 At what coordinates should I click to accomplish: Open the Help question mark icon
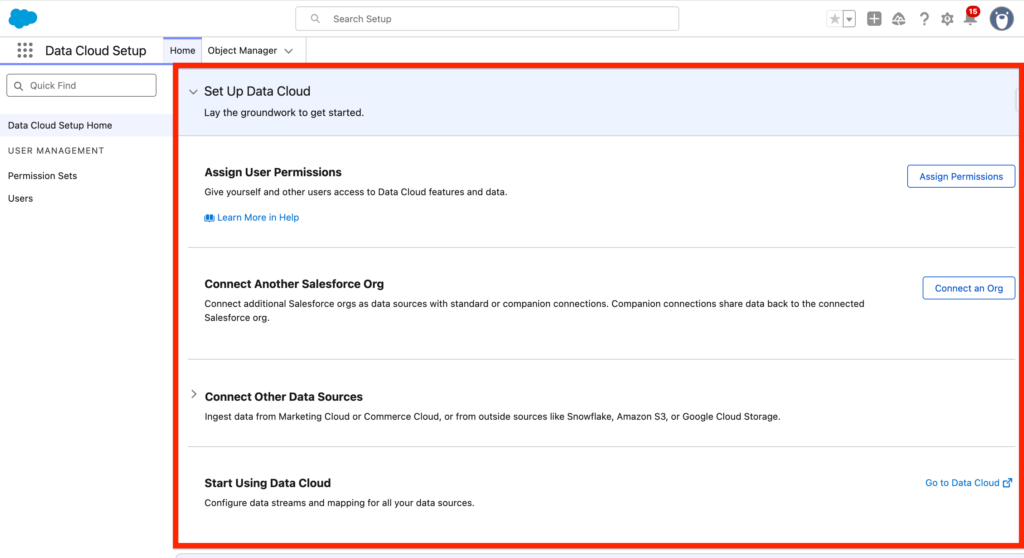924,19
